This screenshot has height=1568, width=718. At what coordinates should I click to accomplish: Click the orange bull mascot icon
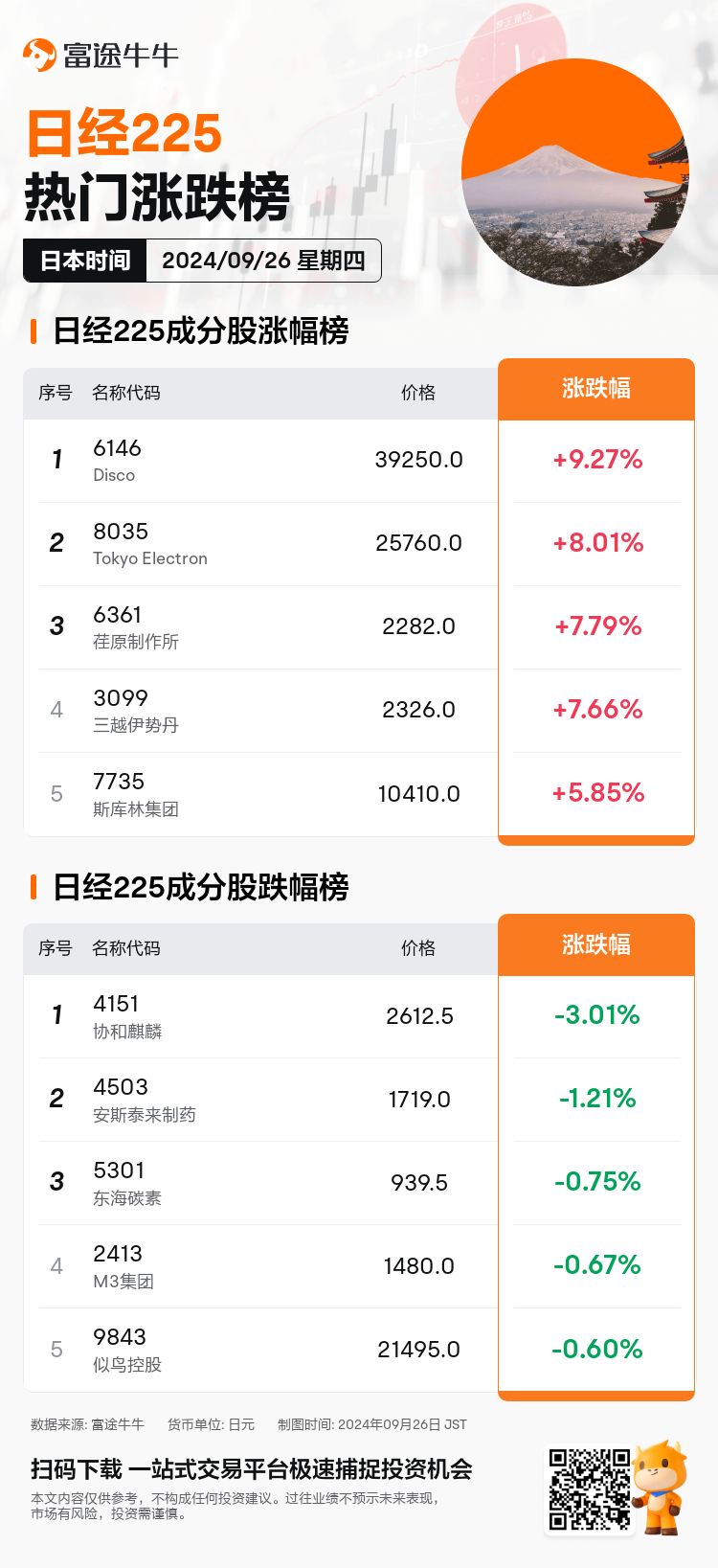[660, 1486]
